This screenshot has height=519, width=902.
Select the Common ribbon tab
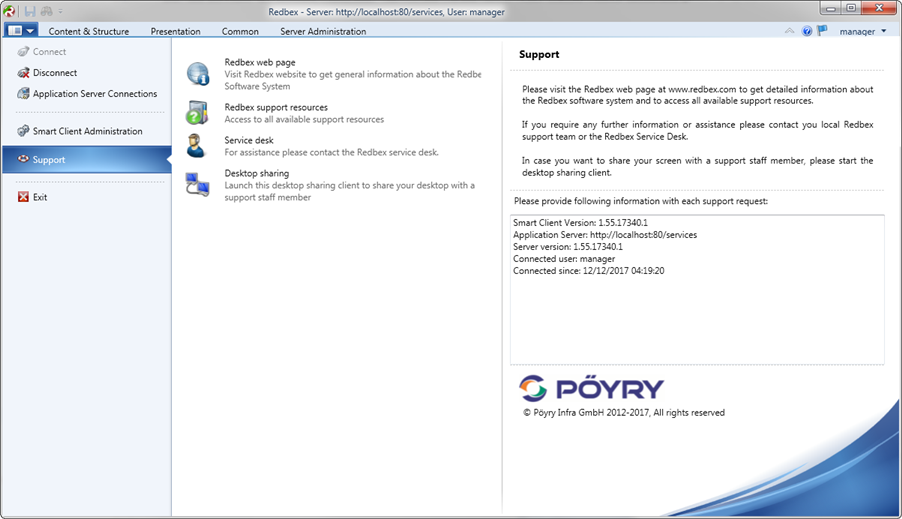(240, 31)
